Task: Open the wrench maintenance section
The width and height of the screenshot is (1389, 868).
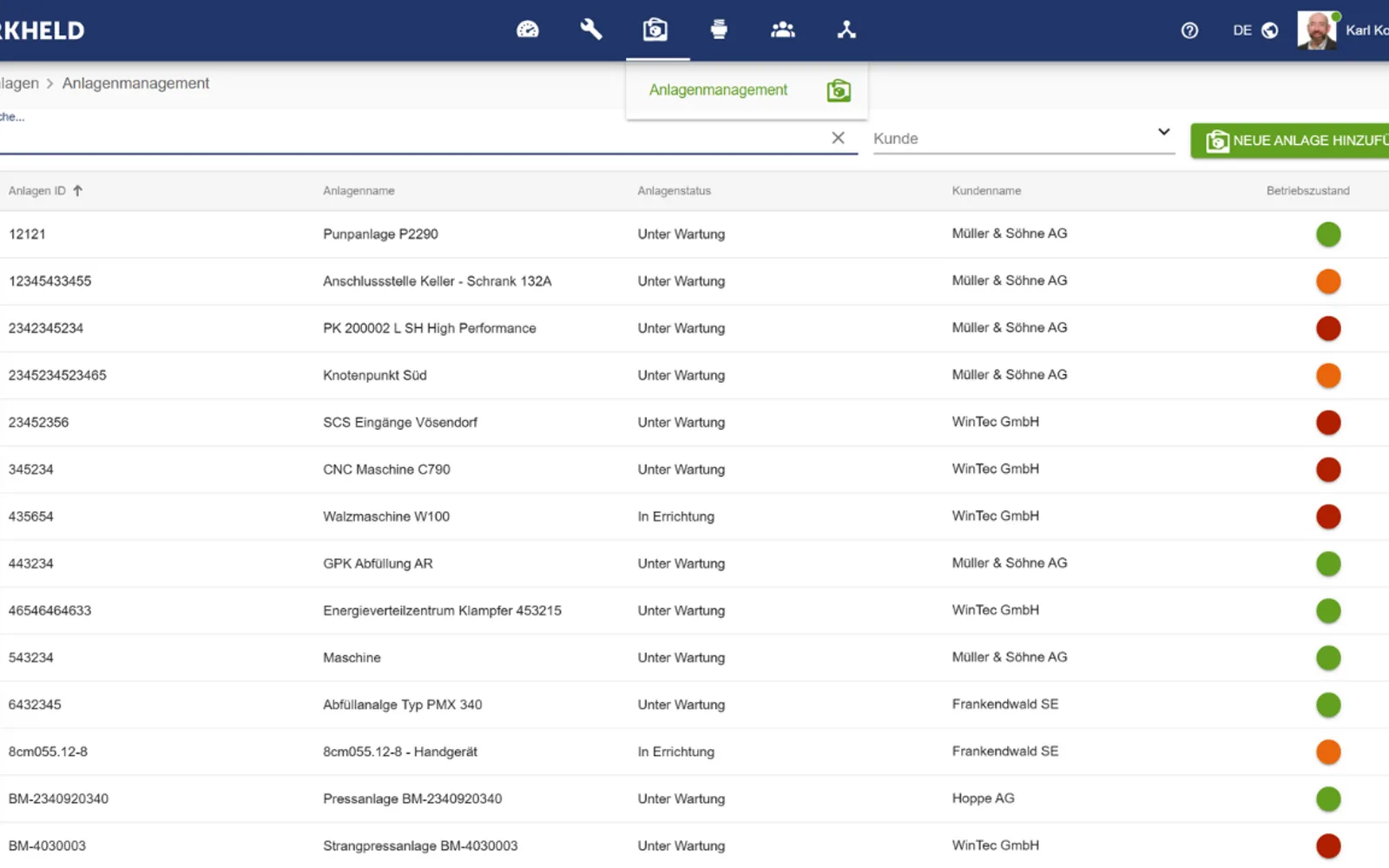Action: tap(591, 30)
